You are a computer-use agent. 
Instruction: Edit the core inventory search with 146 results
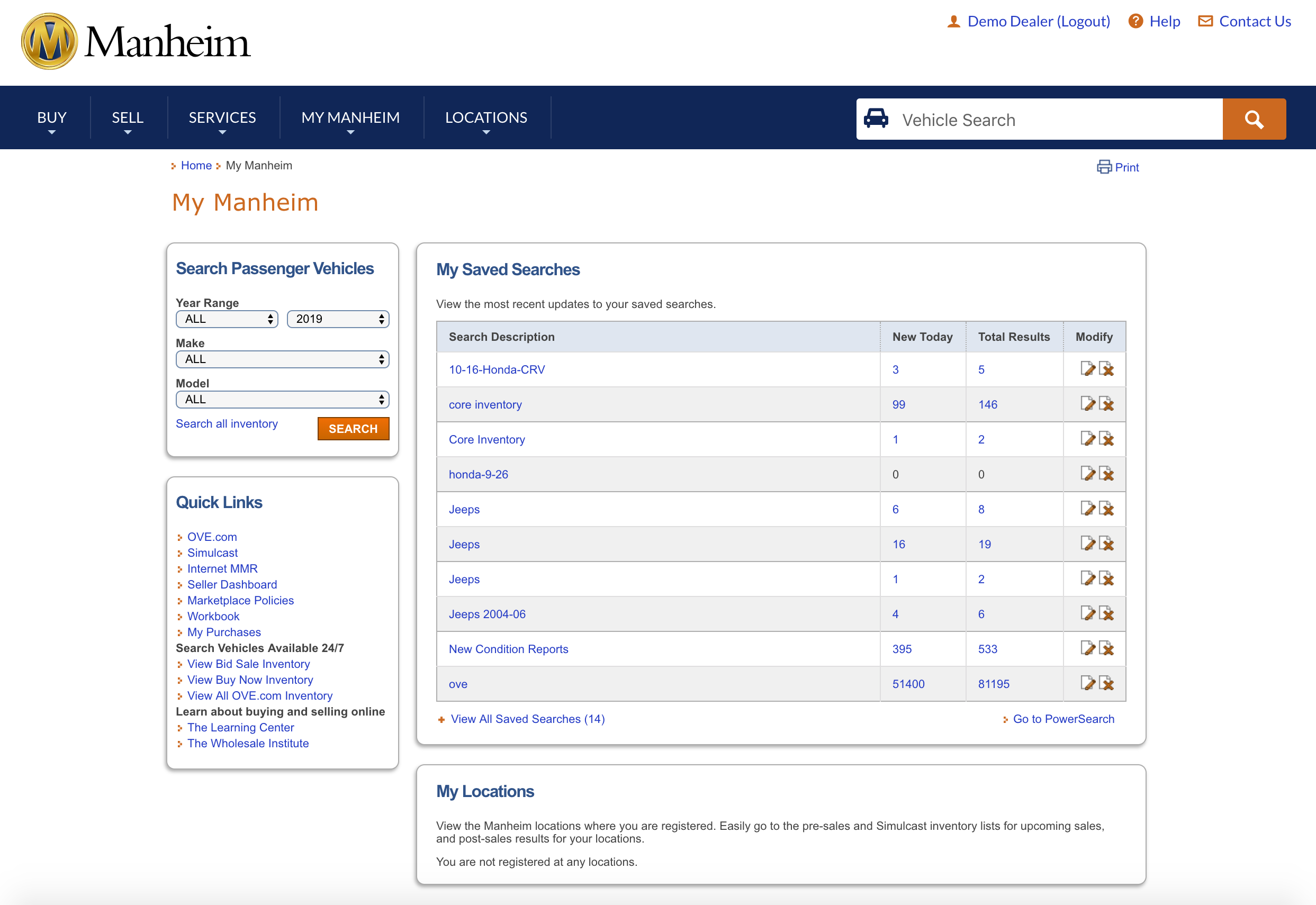tap(1087, 404)
